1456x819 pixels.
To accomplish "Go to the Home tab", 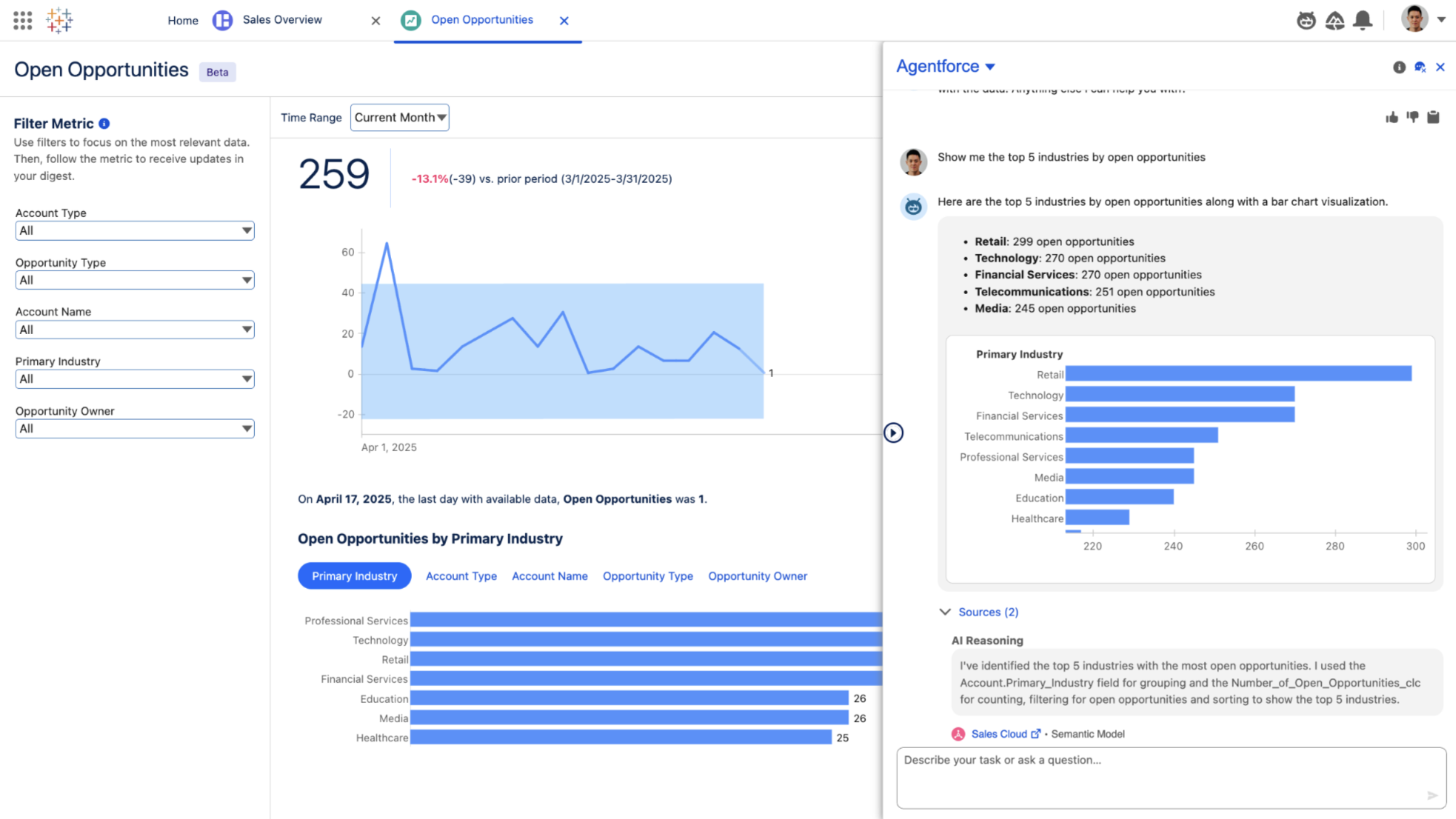I will coord(183,20).
